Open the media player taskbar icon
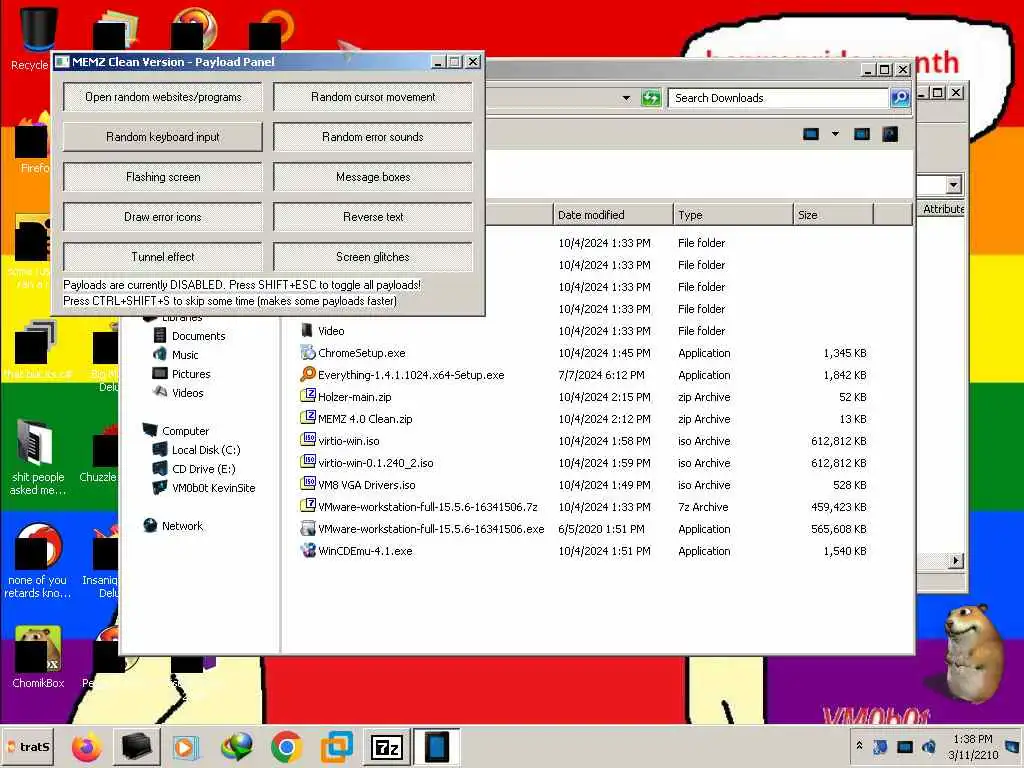 coord(184,747)
